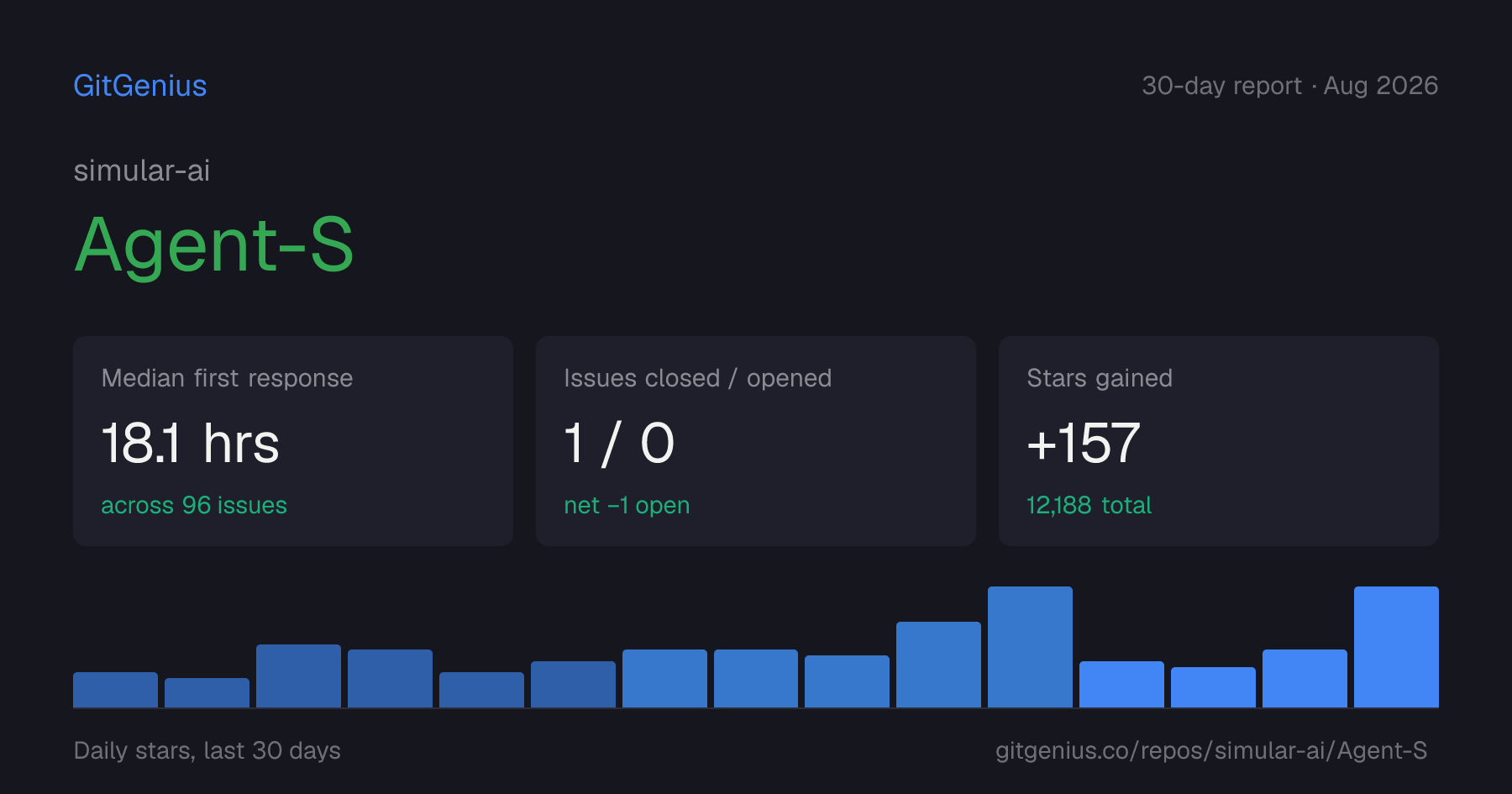Viewport: 1512px width, 794px height.
Task: Click the "30-day report · Aug 2026" label
Action: (1290, 86)
